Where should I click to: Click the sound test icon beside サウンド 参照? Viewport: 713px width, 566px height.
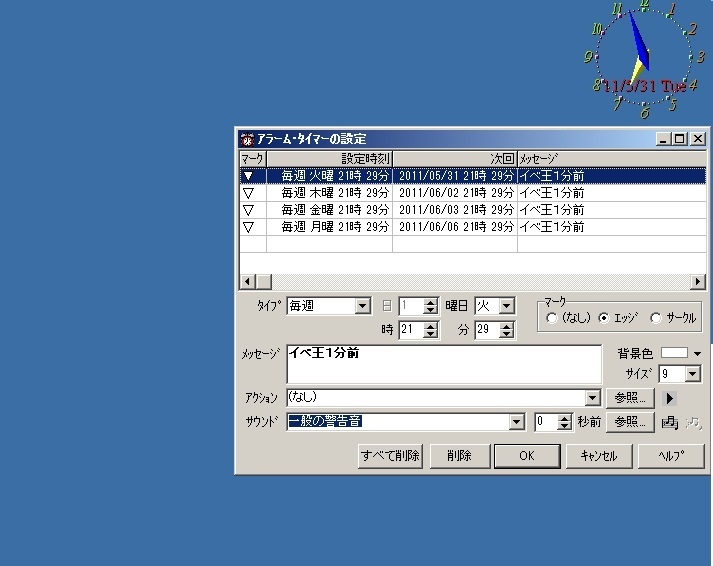pyautogui.click(x=670, y=422)
